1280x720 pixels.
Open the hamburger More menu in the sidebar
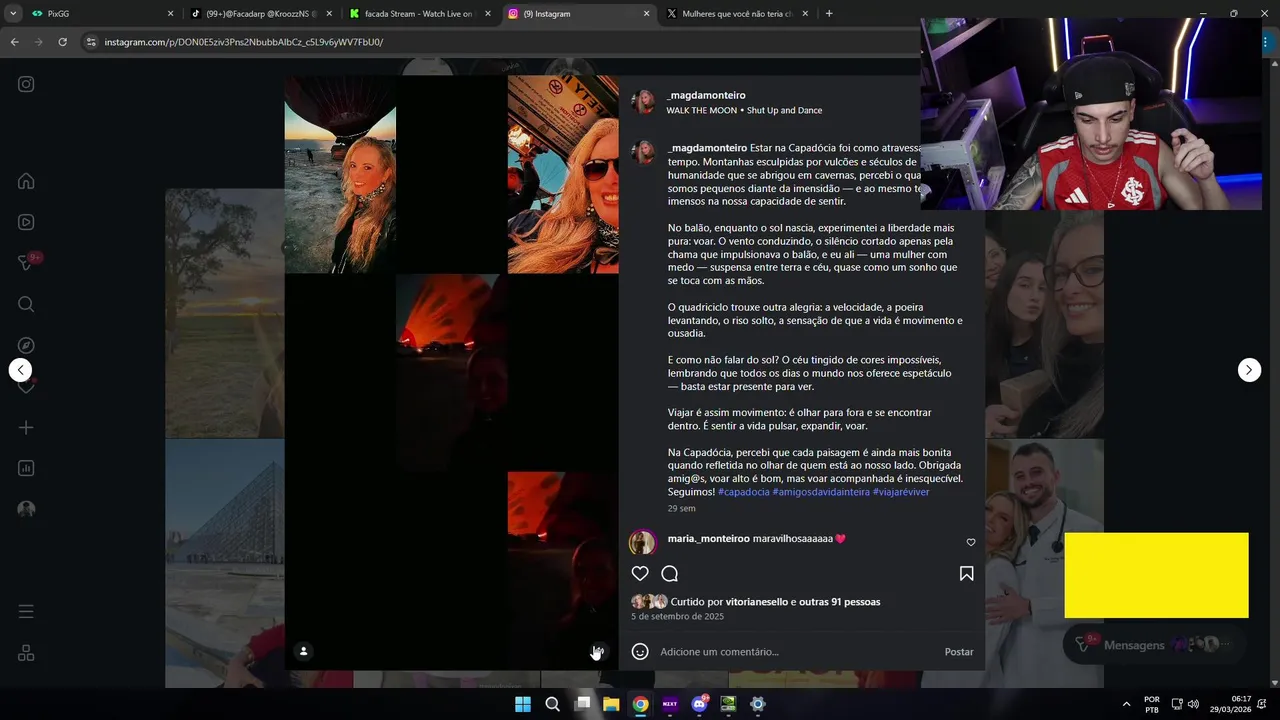point(26,611)
